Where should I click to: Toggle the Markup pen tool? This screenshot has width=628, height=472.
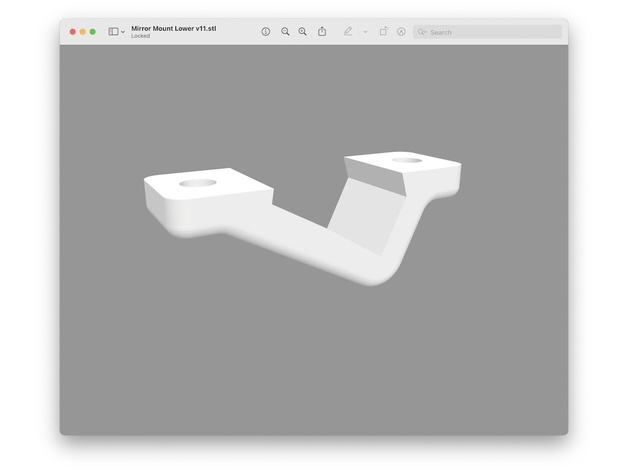pos(348,32)
